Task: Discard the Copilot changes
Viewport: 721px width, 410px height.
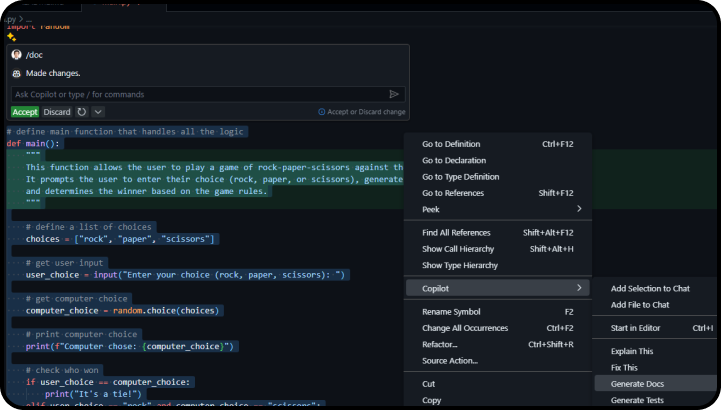Action: [57, 112]
